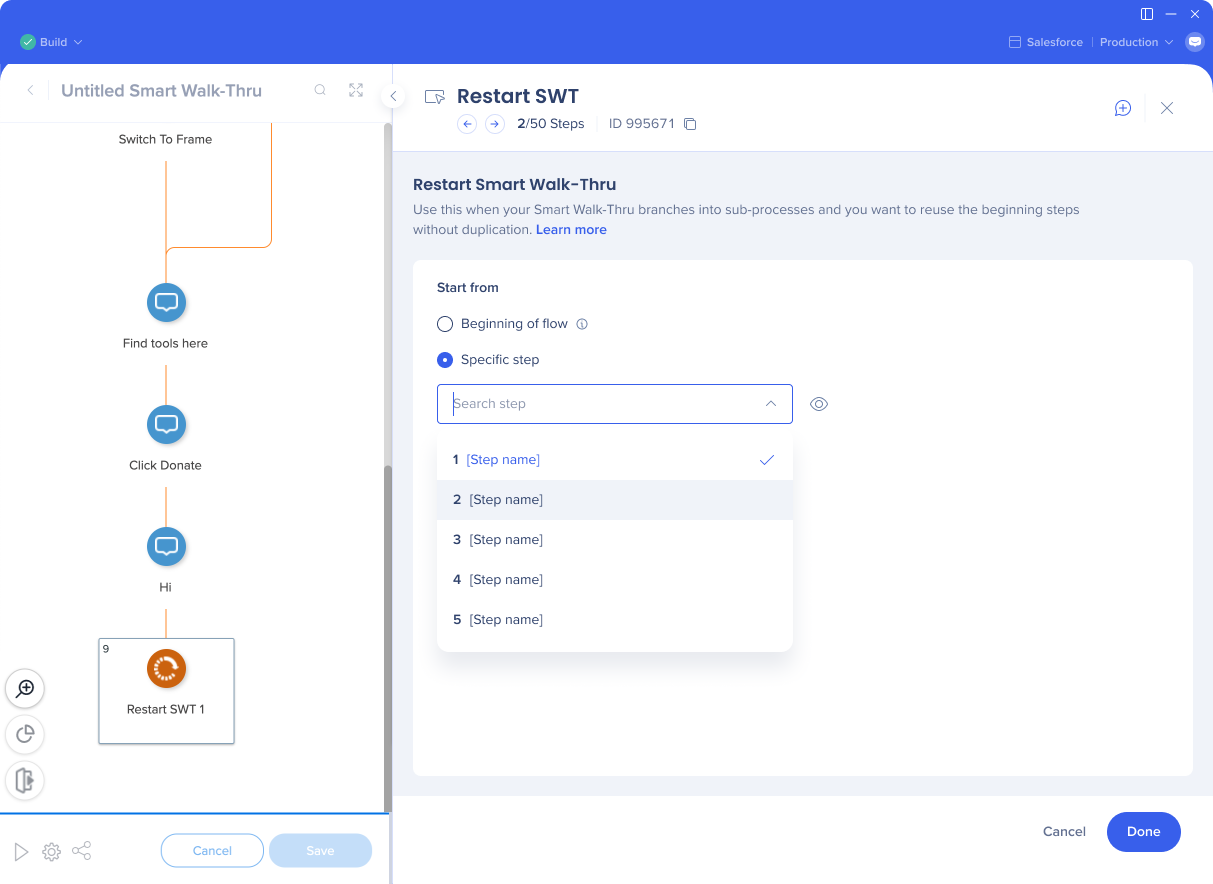Viewport: 1213px width, 884px height.
Task: Open the Learn more link
Action: pyautogui.click(x=571, y=230)
